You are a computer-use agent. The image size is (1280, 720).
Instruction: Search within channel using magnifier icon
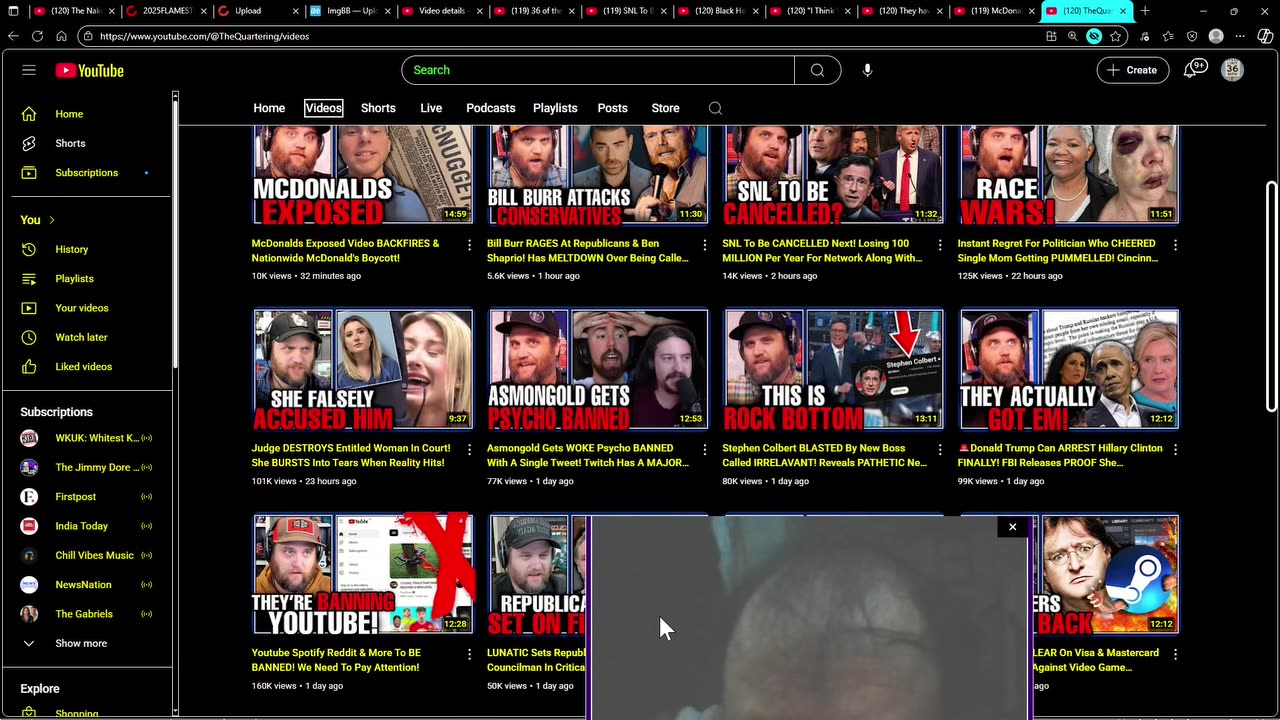coord(715,108)
